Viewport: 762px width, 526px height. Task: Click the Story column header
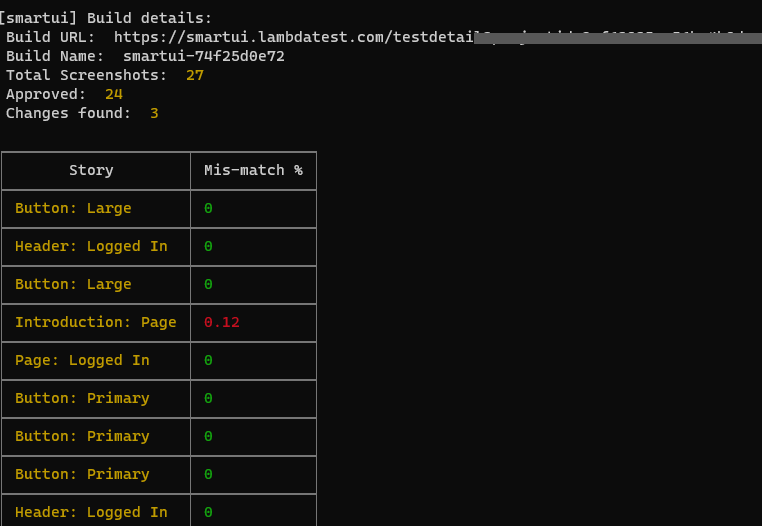[x=91, y=170]
